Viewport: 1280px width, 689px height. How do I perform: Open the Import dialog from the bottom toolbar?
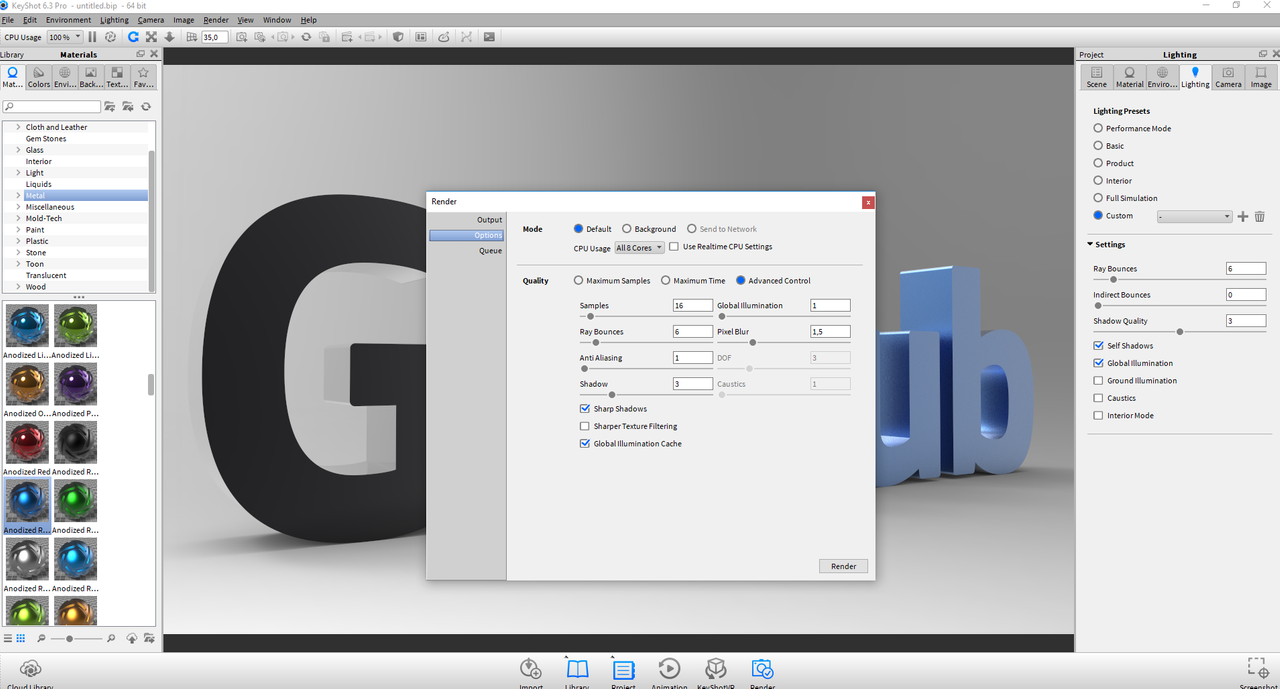tap(531, 671)
